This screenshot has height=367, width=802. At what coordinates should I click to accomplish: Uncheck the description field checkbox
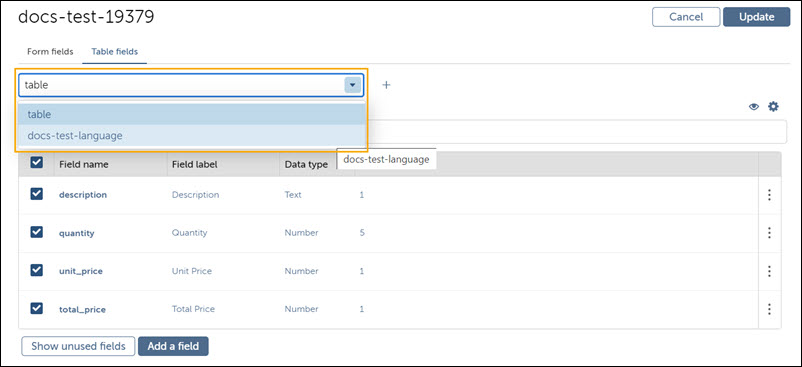37,194
